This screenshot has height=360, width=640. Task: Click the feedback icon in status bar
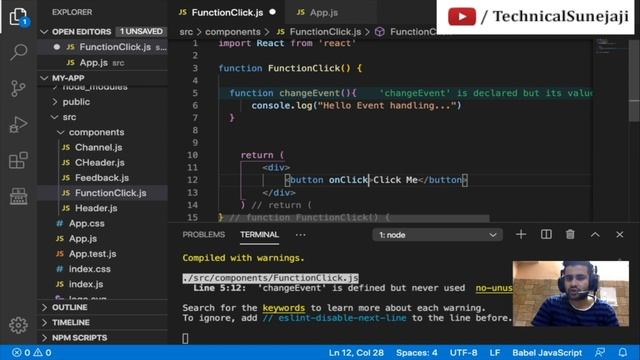pyautogui.click(x=600, y=352)
